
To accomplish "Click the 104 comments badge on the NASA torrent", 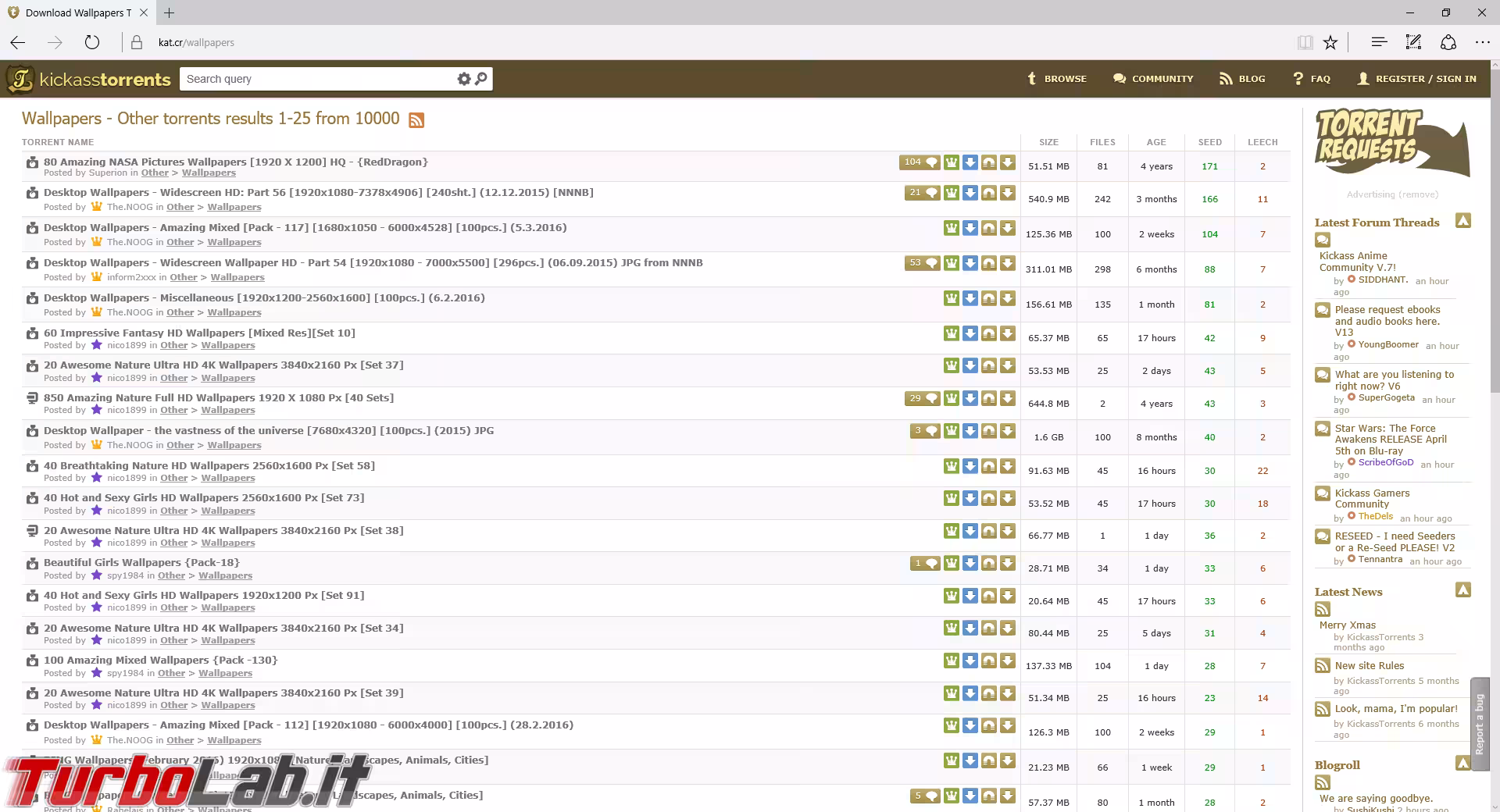I will (x=920, y=162).
